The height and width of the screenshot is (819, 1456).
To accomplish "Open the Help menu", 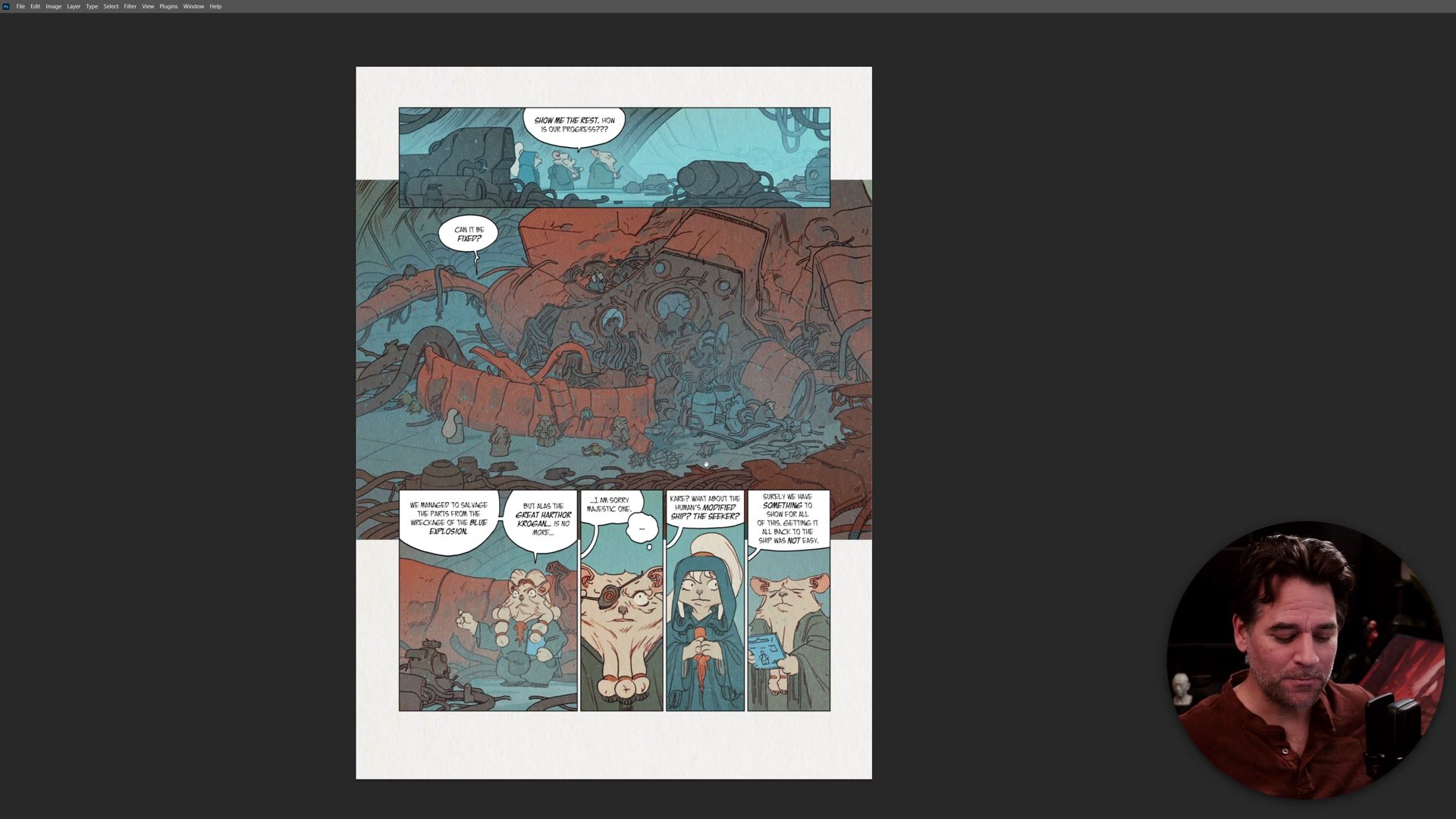I will coord(215,6).
